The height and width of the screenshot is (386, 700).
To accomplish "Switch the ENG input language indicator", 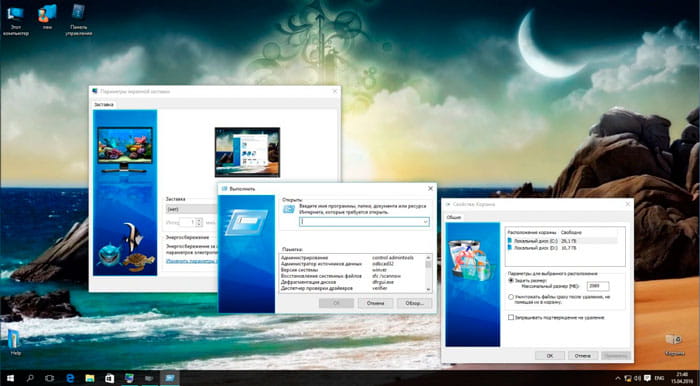I will pos(660,378).
